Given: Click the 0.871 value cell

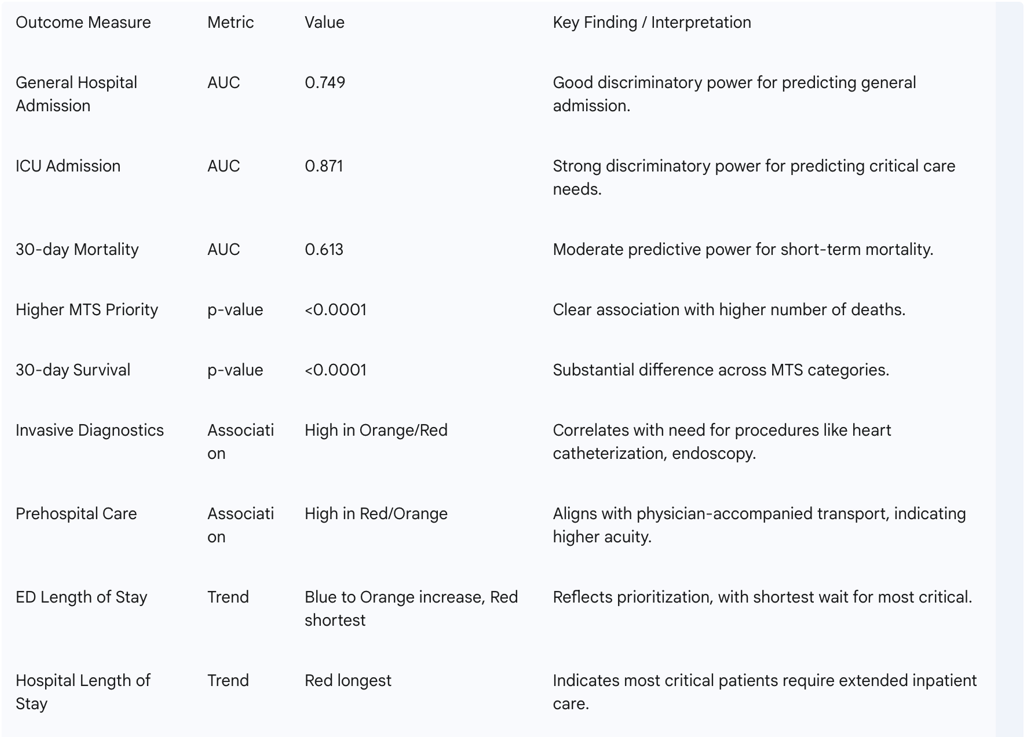Looking at the screenshot, I should tap(323, 166).
